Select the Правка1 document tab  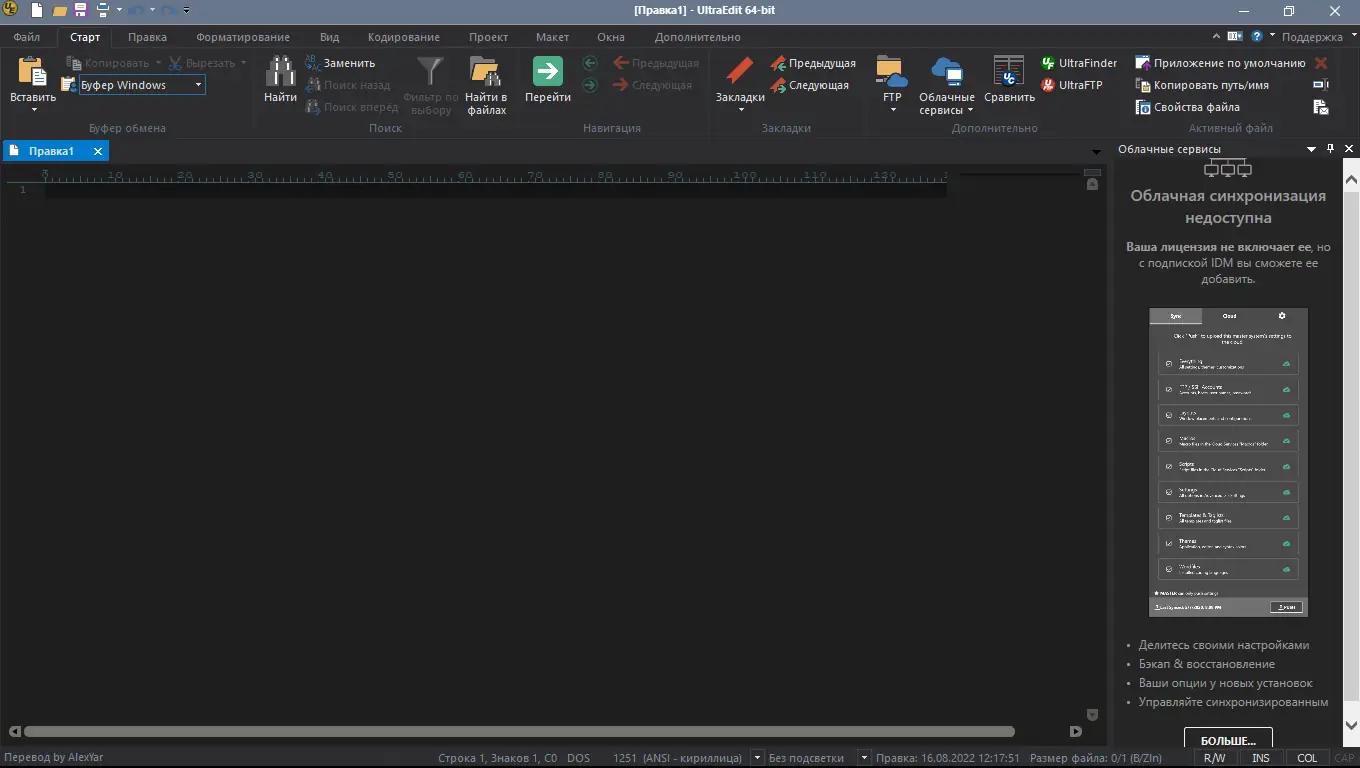point(51,151)
